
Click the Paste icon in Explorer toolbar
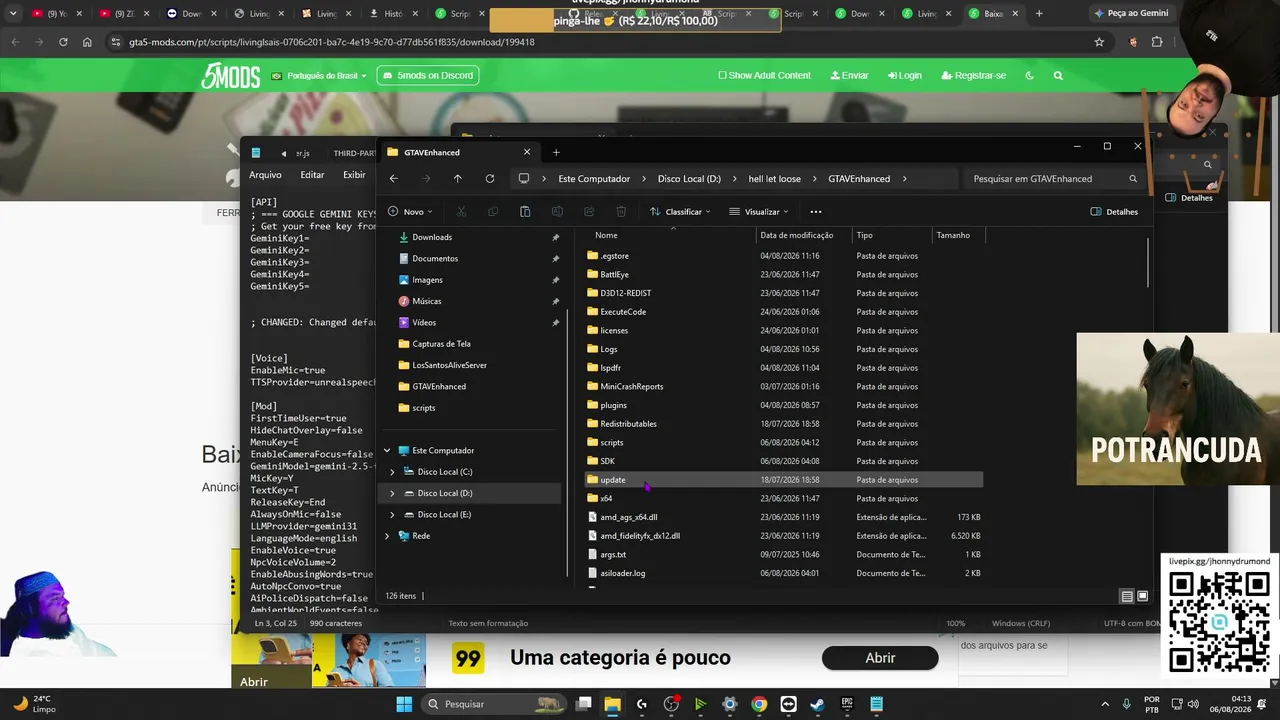(x=525, y=212)
